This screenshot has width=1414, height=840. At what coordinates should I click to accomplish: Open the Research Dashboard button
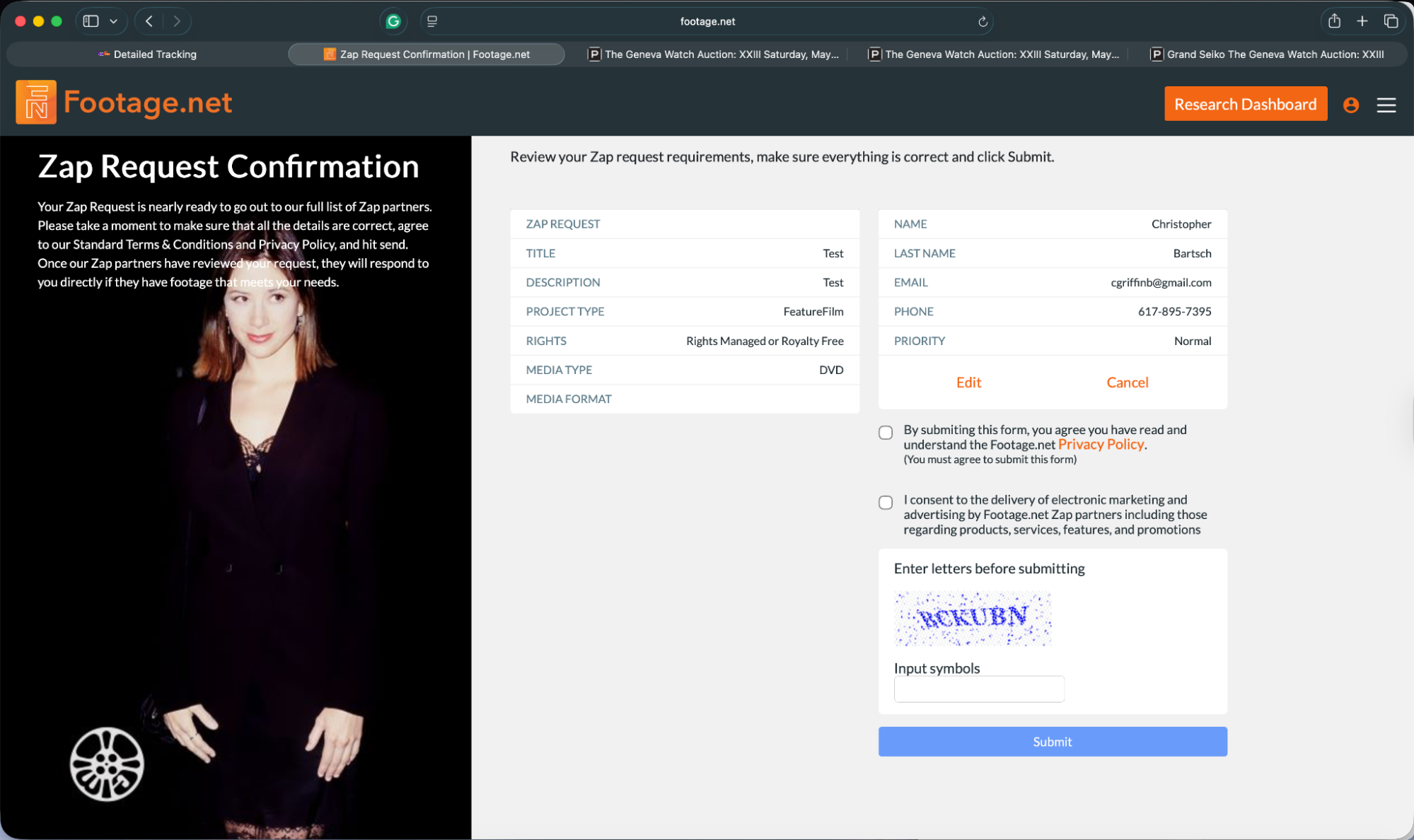click(x=1245, y=105)
